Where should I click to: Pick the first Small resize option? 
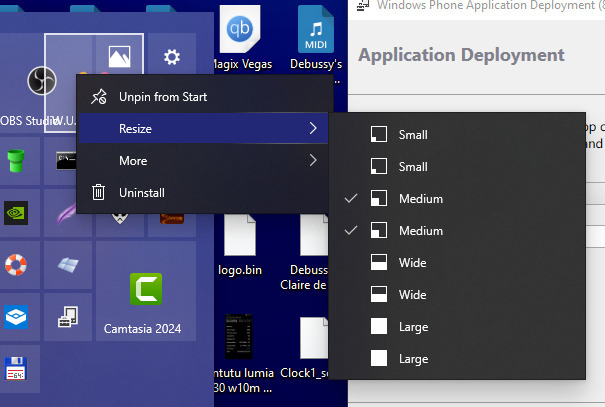point(412,135)
